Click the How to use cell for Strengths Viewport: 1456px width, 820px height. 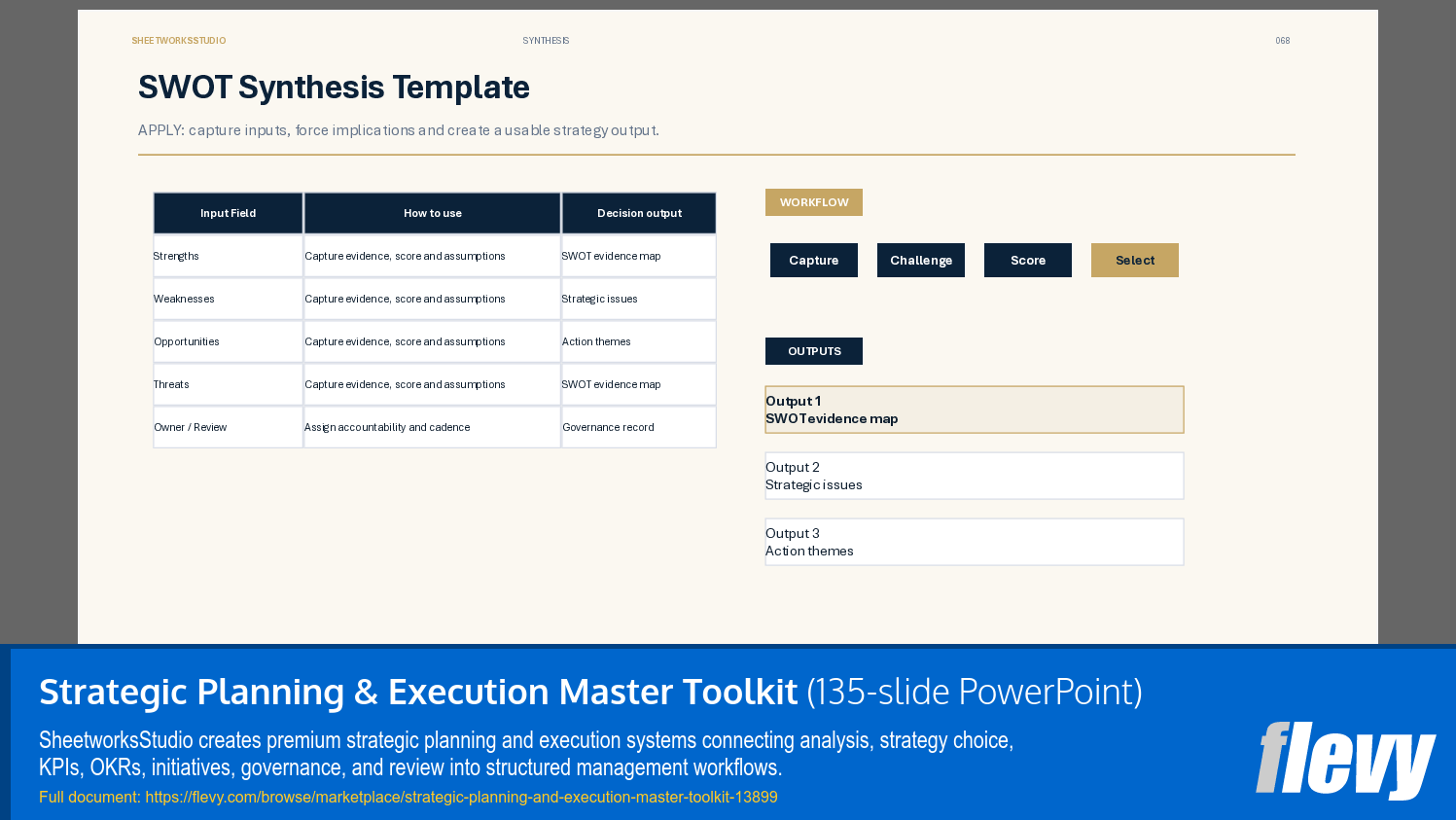(433, 256)
